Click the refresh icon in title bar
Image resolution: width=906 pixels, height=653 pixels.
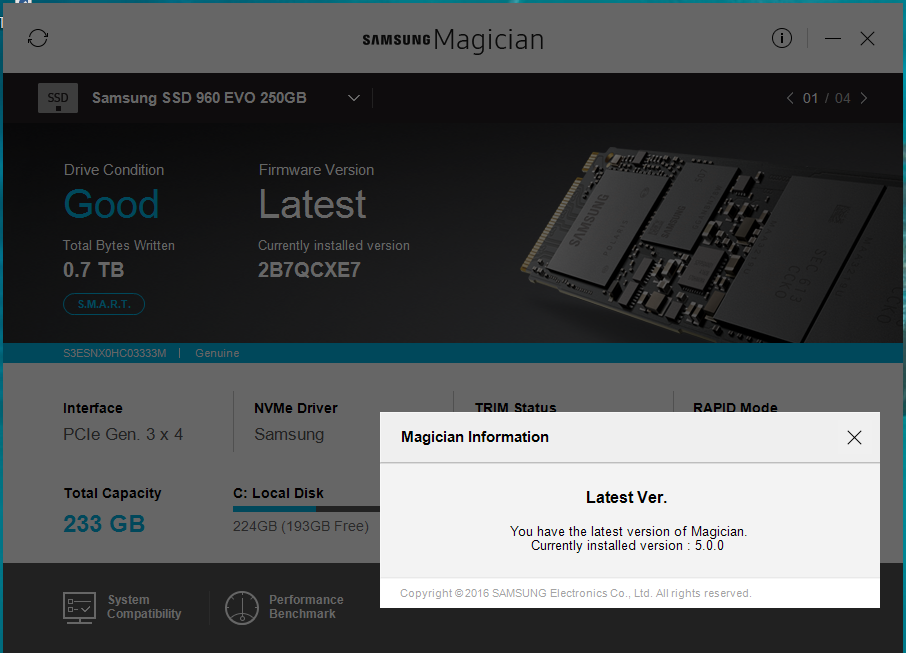[38, 39]
